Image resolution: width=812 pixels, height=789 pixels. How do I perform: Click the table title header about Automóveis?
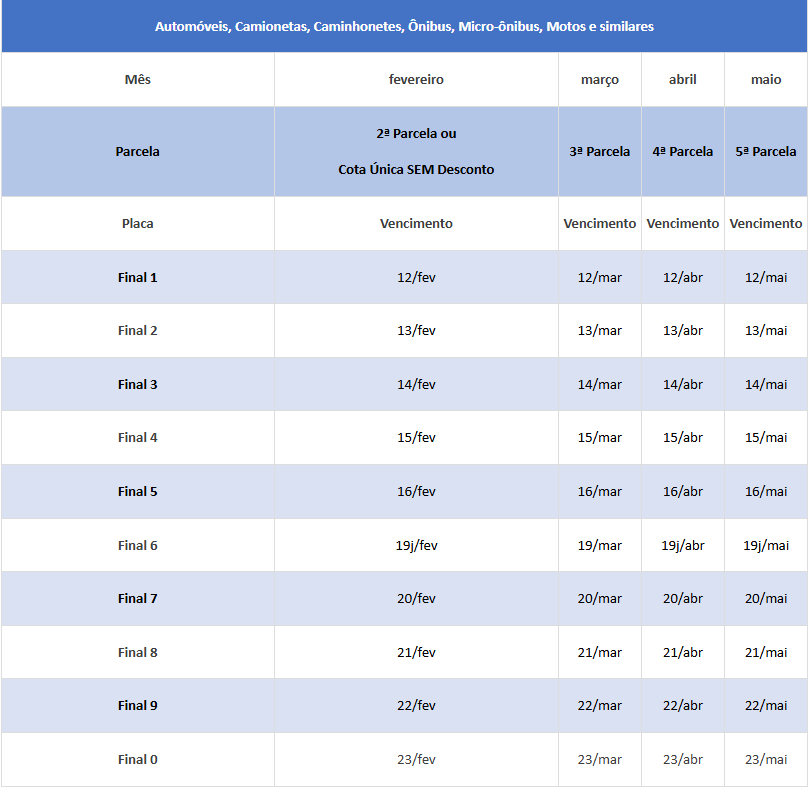point(404,27)
